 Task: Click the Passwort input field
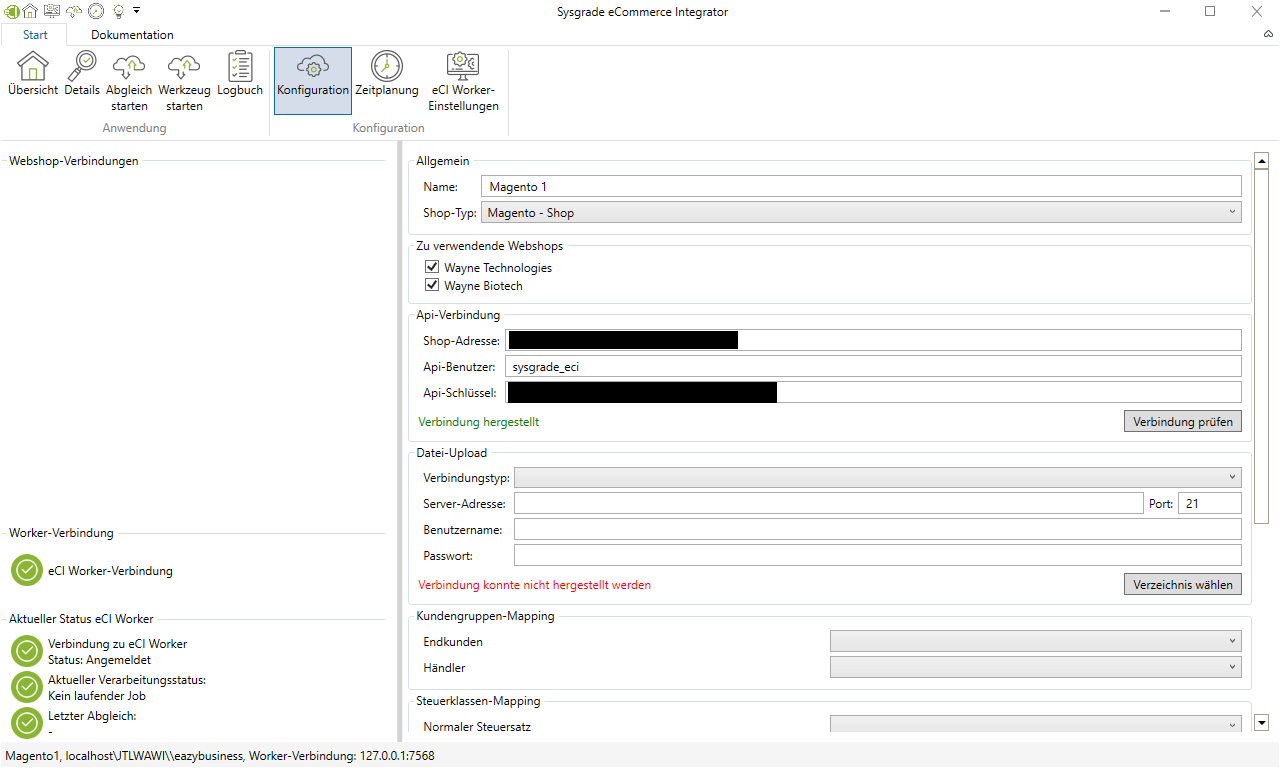[878, 555]
